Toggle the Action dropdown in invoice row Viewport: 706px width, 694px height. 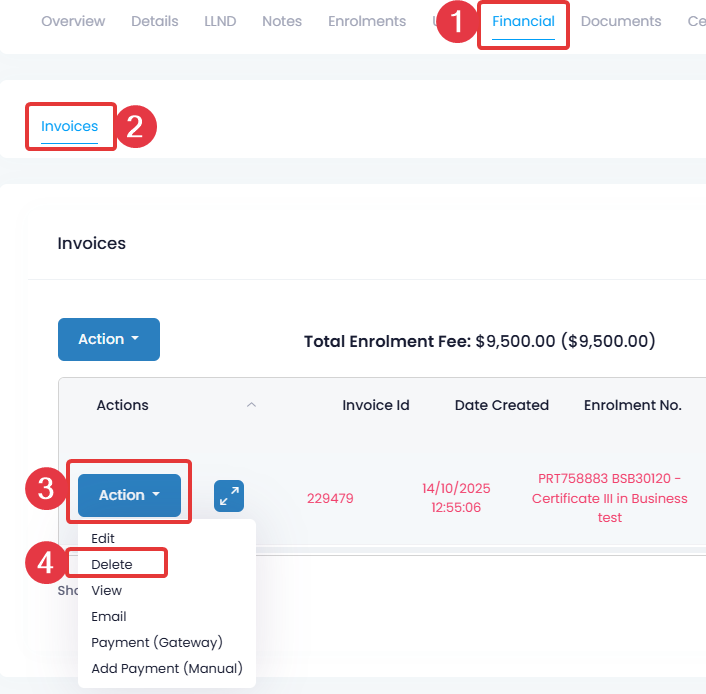pyautogui.click(x=129, y=495)
